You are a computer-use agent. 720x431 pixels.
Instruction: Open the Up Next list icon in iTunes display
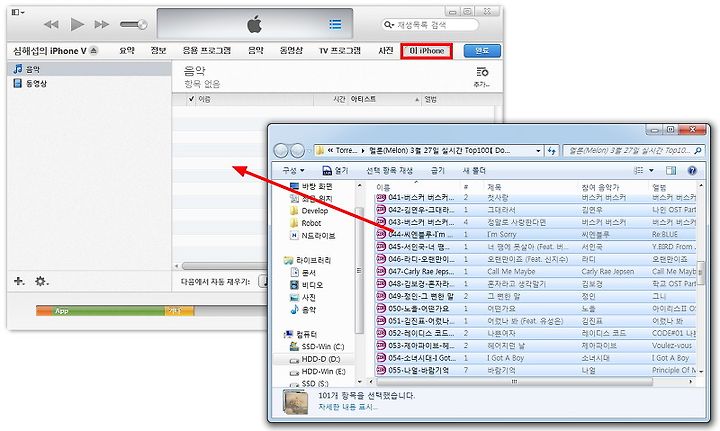pos(335,24)
